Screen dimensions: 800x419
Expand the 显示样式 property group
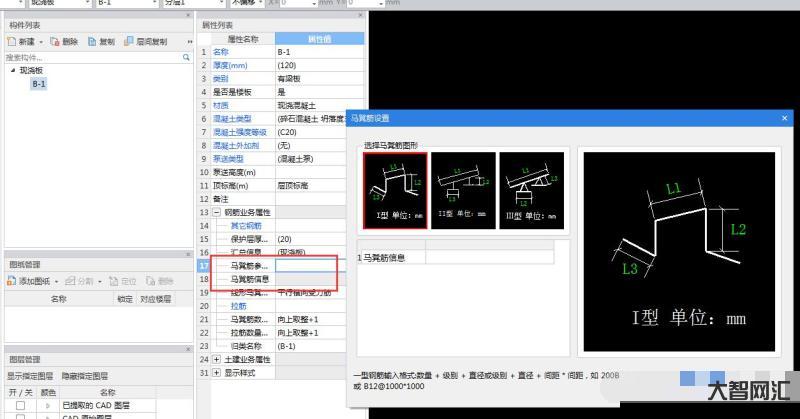tap(217, 372)
